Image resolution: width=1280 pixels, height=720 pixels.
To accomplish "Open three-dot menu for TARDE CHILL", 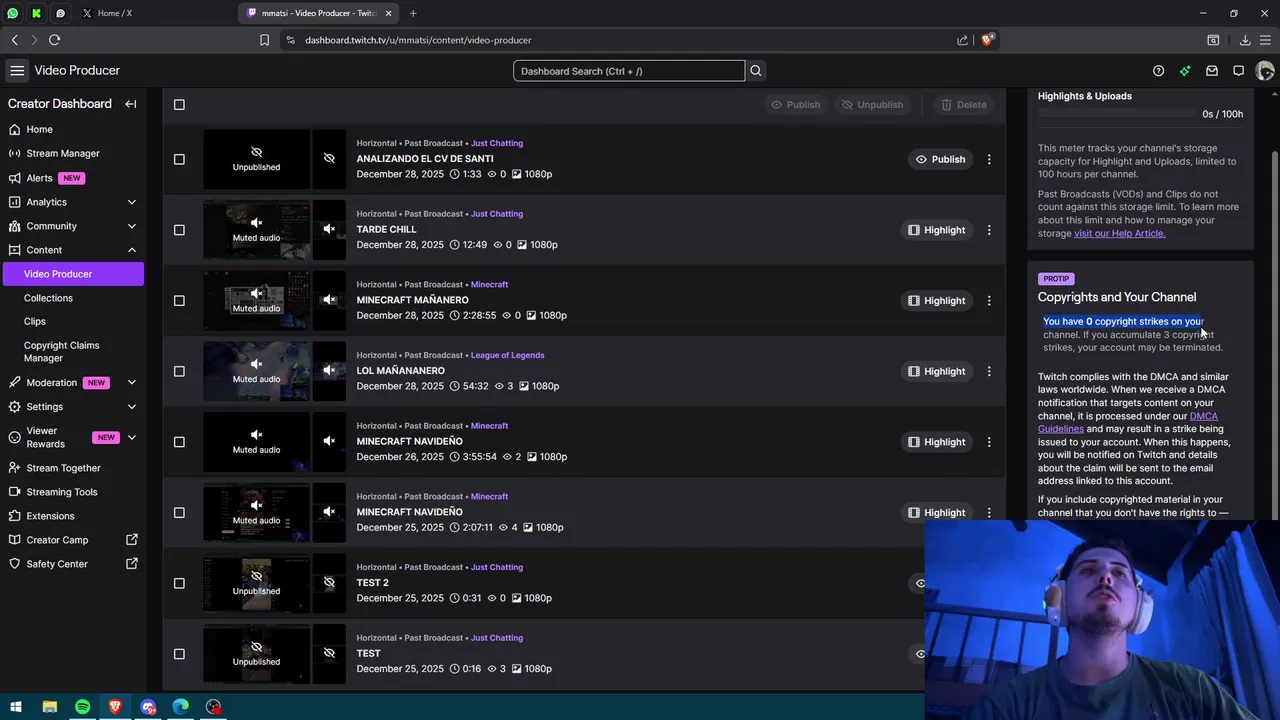I will 989,230.
